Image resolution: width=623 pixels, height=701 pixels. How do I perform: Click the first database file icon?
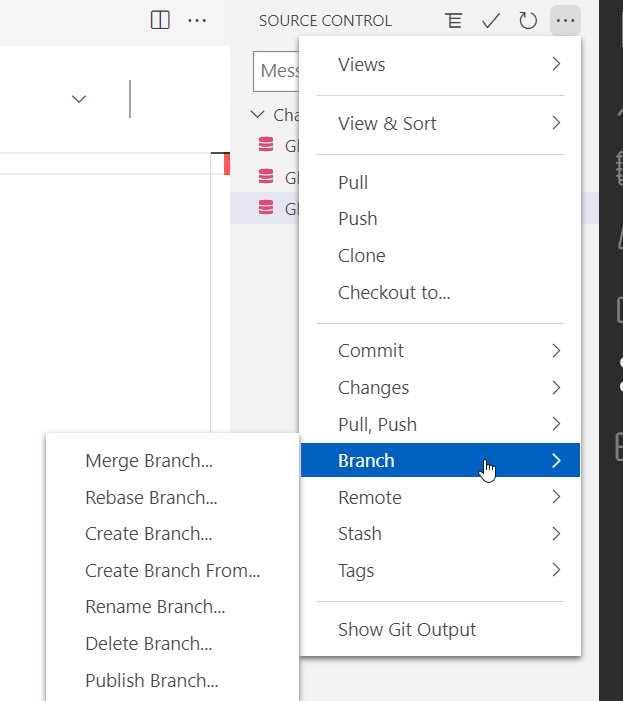click(x=266, y=144)
